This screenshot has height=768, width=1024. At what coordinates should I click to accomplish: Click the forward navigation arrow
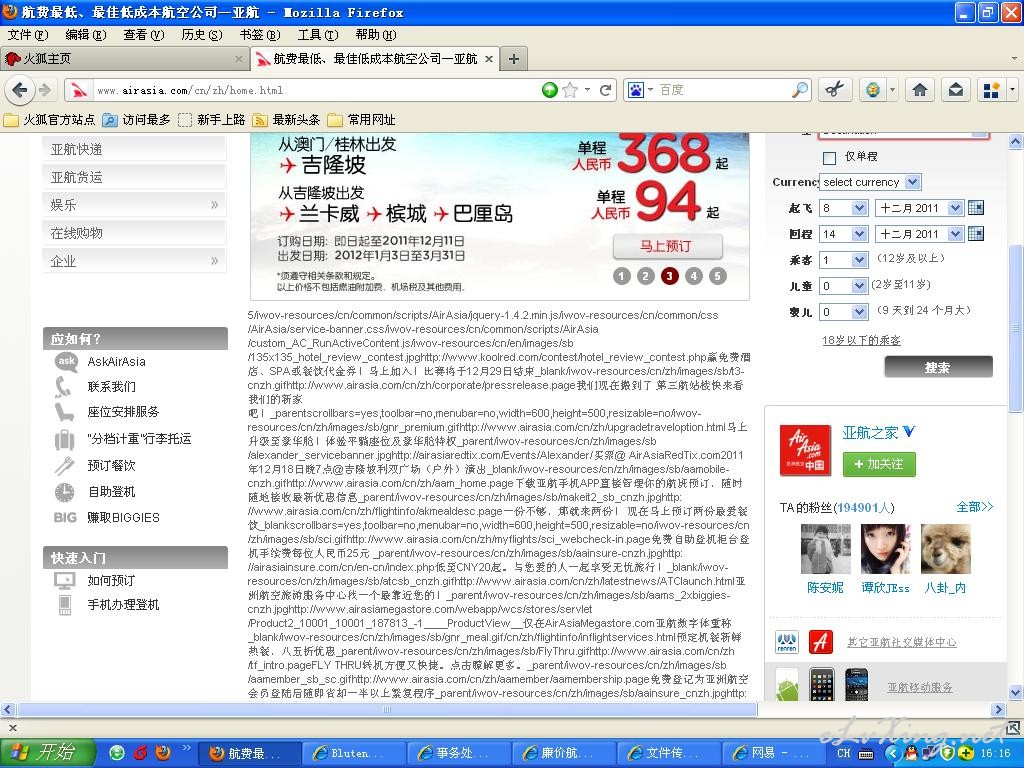pos(44,89)
